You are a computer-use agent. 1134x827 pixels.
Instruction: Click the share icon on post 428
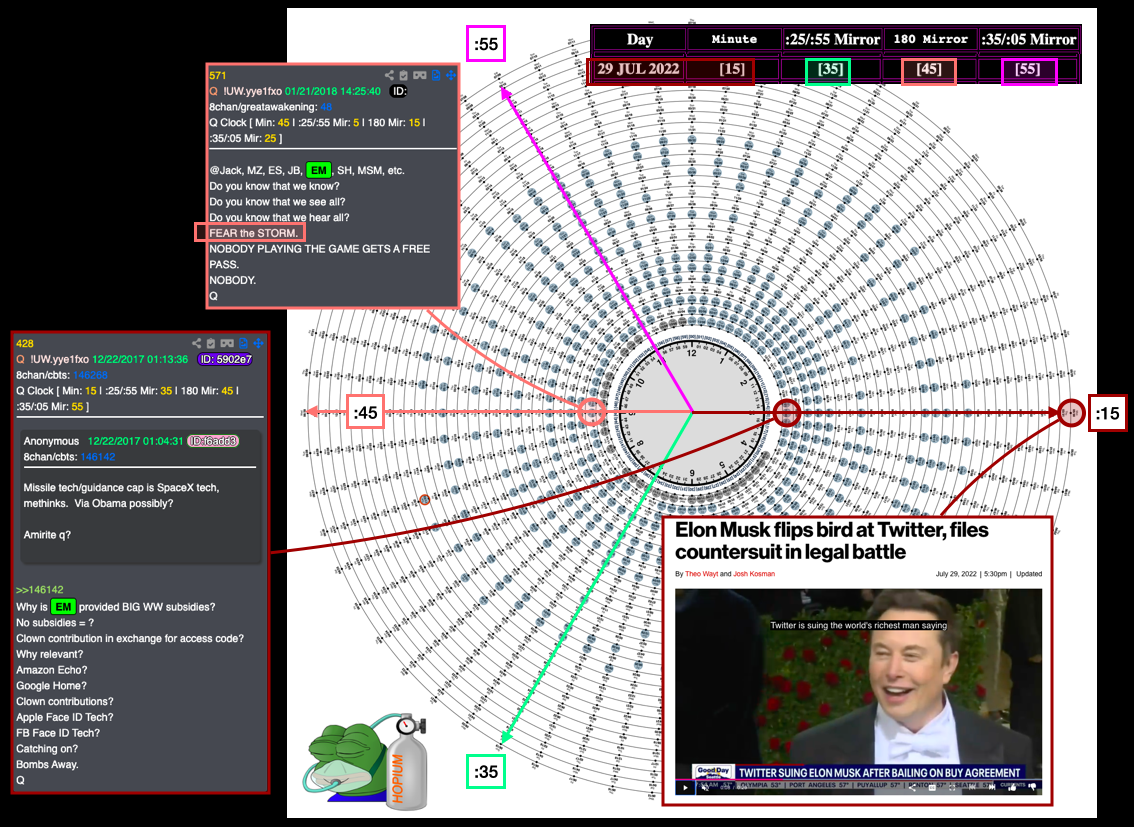[x=197, y=343]
